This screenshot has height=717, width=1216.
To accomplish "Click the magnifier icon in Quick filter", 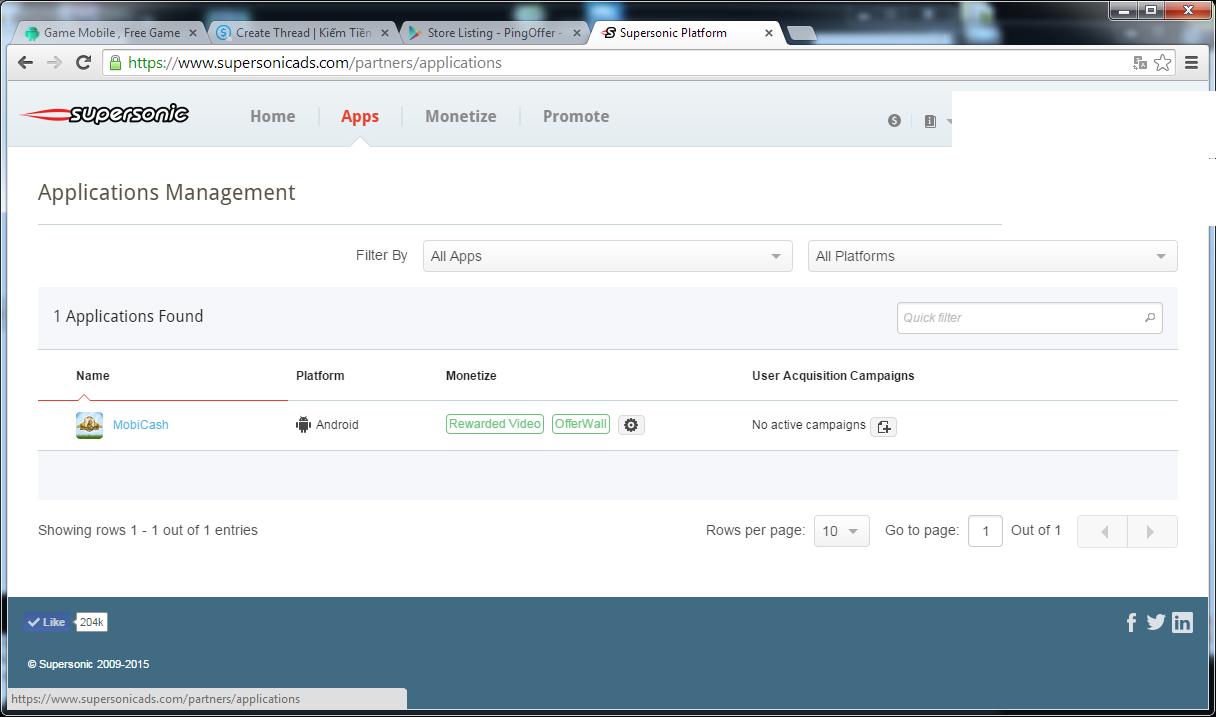I will coord(1150,318).
